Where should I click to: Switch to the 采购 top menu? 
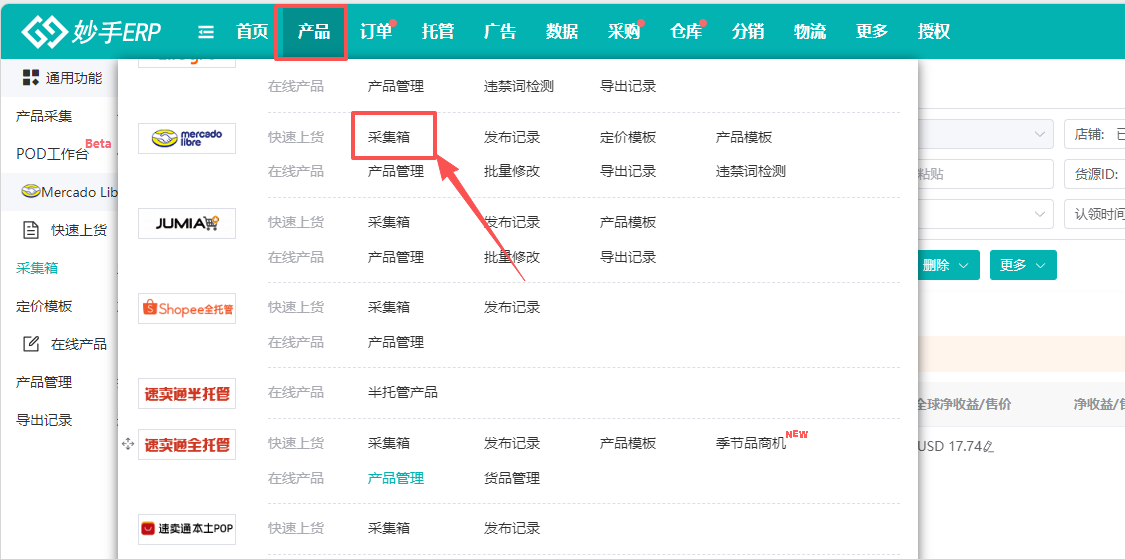pyautogui.click(x=623, y=32)
